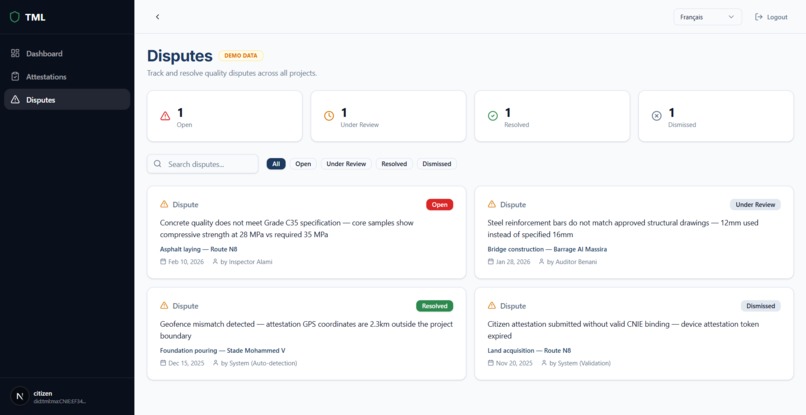Click person icon beside System (Validation)
Image resolution: width=806 pixels, height=415 pixels.
[544, 363]
